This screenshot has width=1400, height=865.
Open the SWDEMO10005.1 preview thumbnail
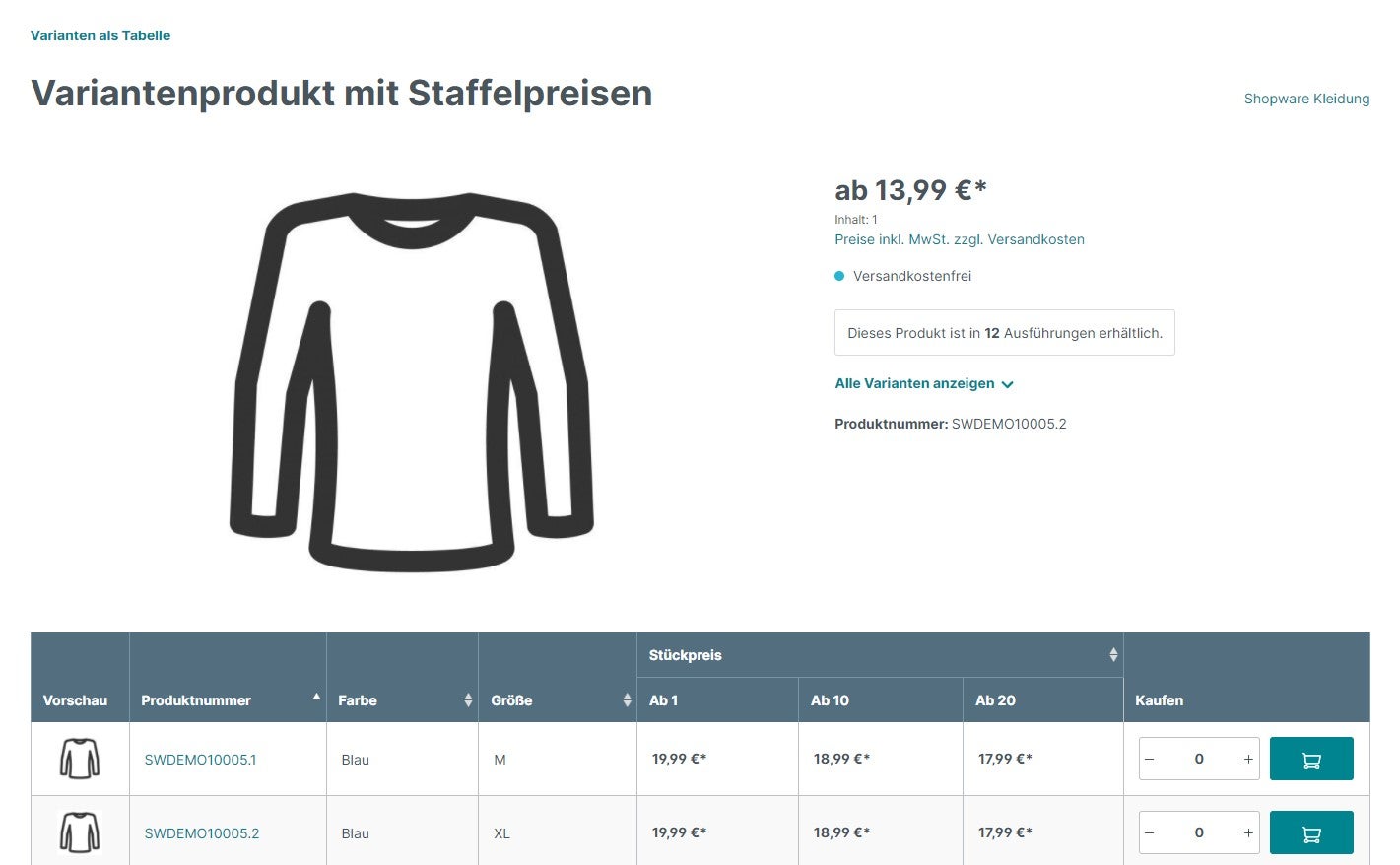[80, 759]
